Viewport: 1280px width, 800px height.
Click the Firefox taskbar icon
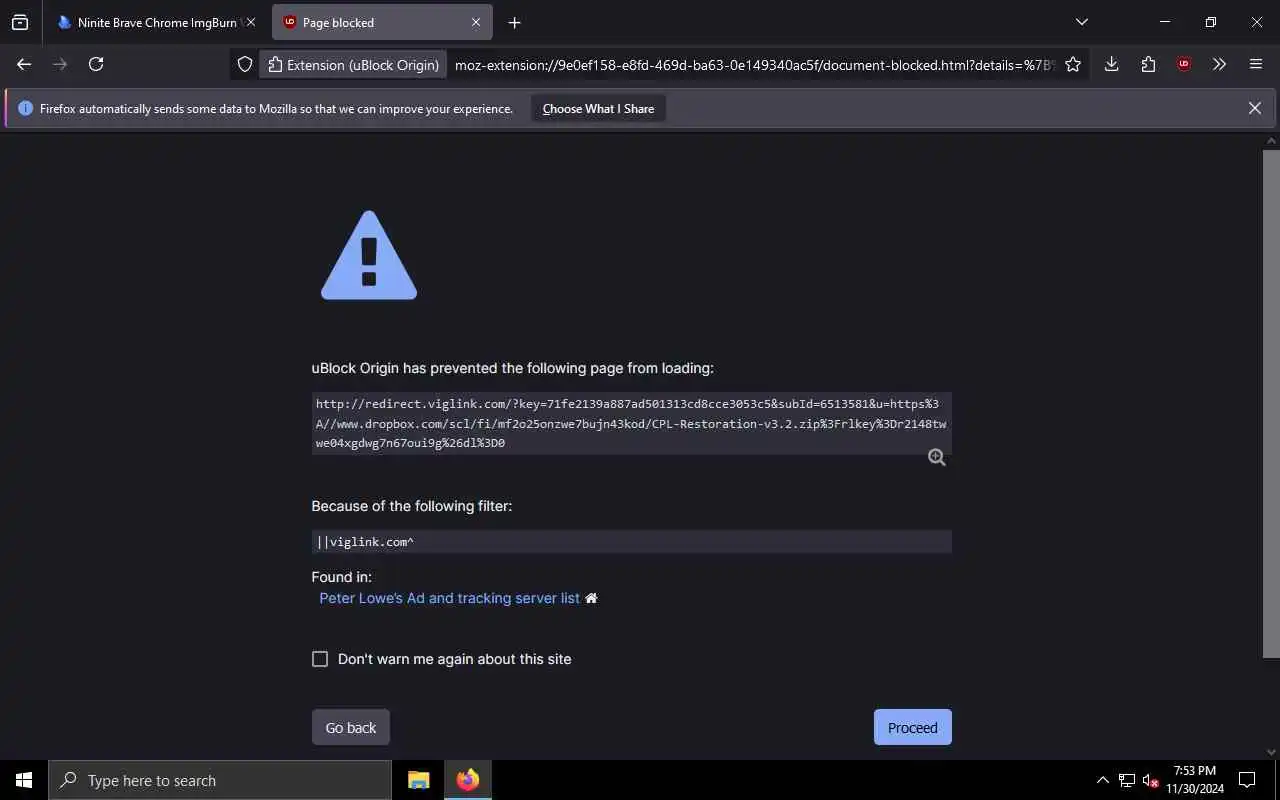tap(468, 780)
